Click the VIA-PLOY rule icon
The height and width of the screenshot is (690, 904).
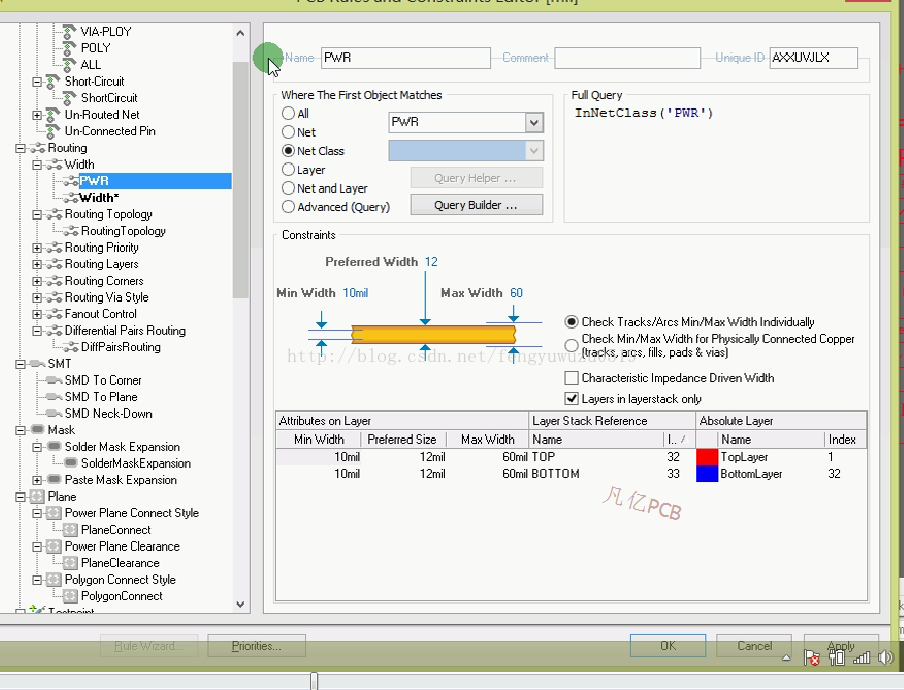pos(70,31)
